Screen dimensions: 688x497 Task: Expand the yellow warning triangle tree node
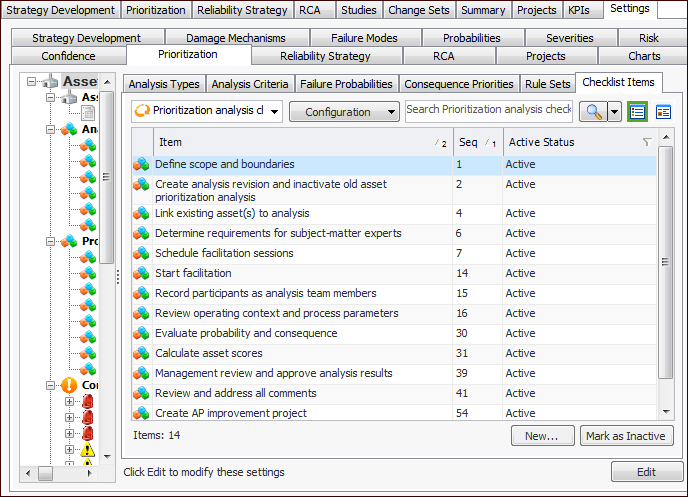click(x=69, y=450)
